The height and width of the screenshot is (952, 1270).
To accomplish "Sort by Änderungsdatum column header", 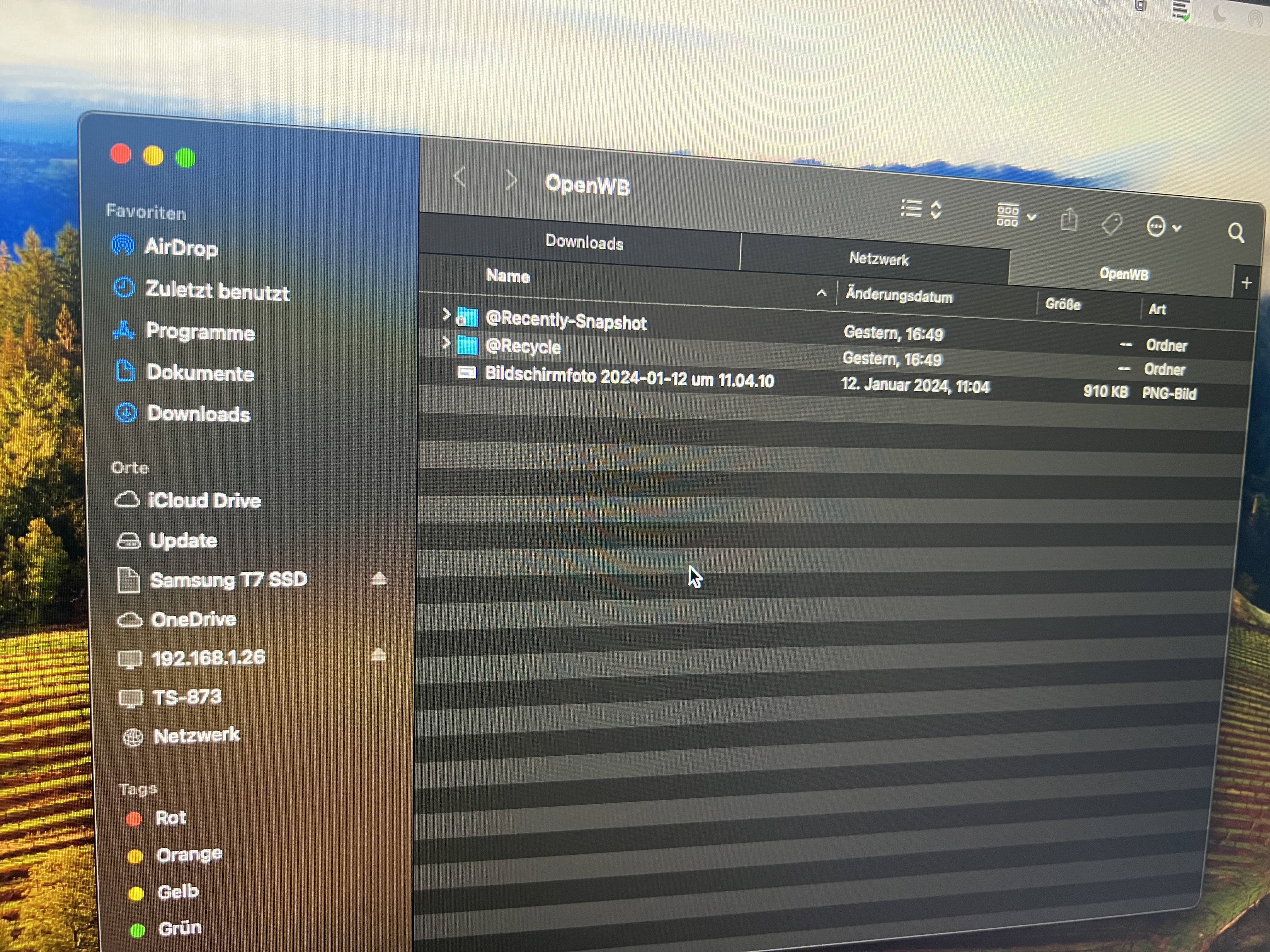I will click(899, 296).
